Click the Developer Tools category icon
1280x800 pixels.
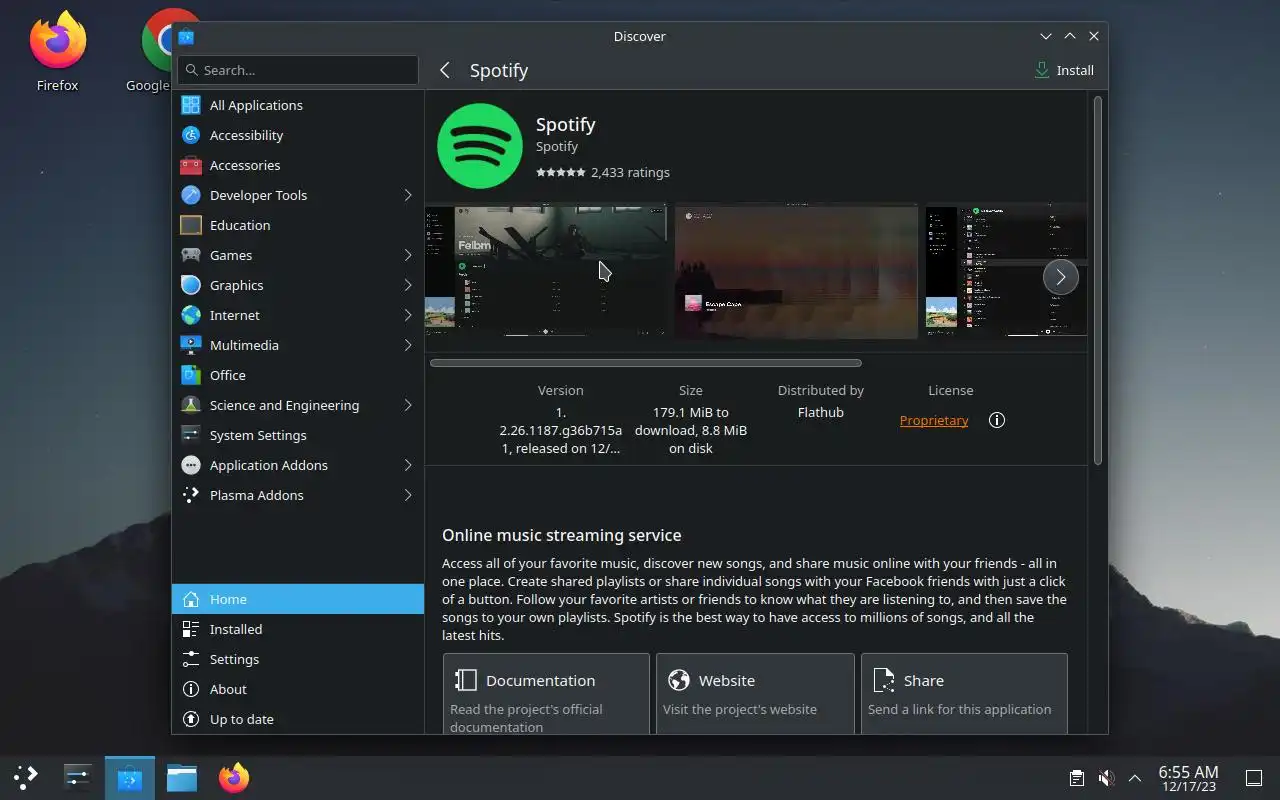(x=191, y=195)
